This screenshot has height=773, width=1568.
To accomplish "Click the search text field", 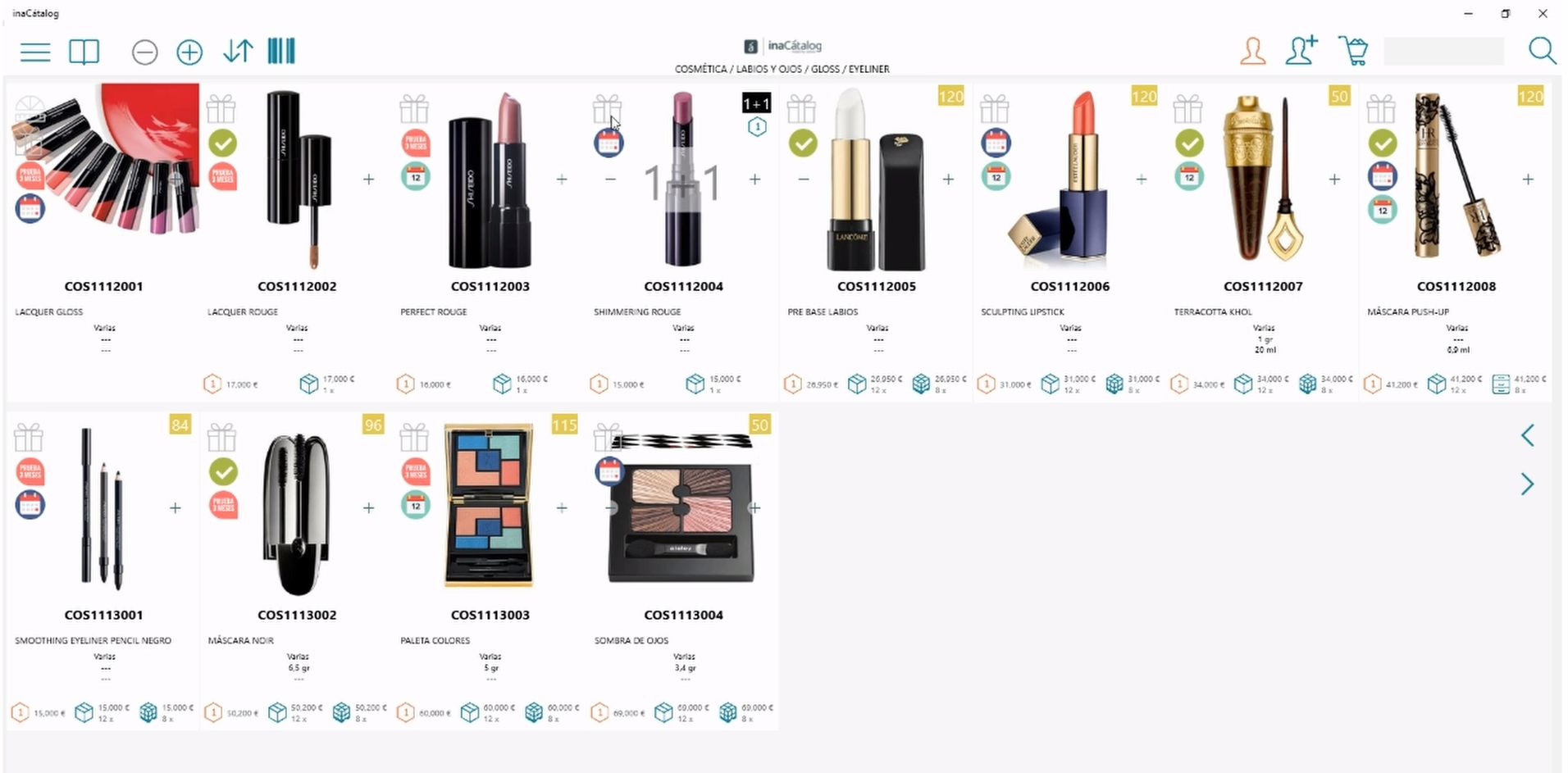I will coord(1443,51).
